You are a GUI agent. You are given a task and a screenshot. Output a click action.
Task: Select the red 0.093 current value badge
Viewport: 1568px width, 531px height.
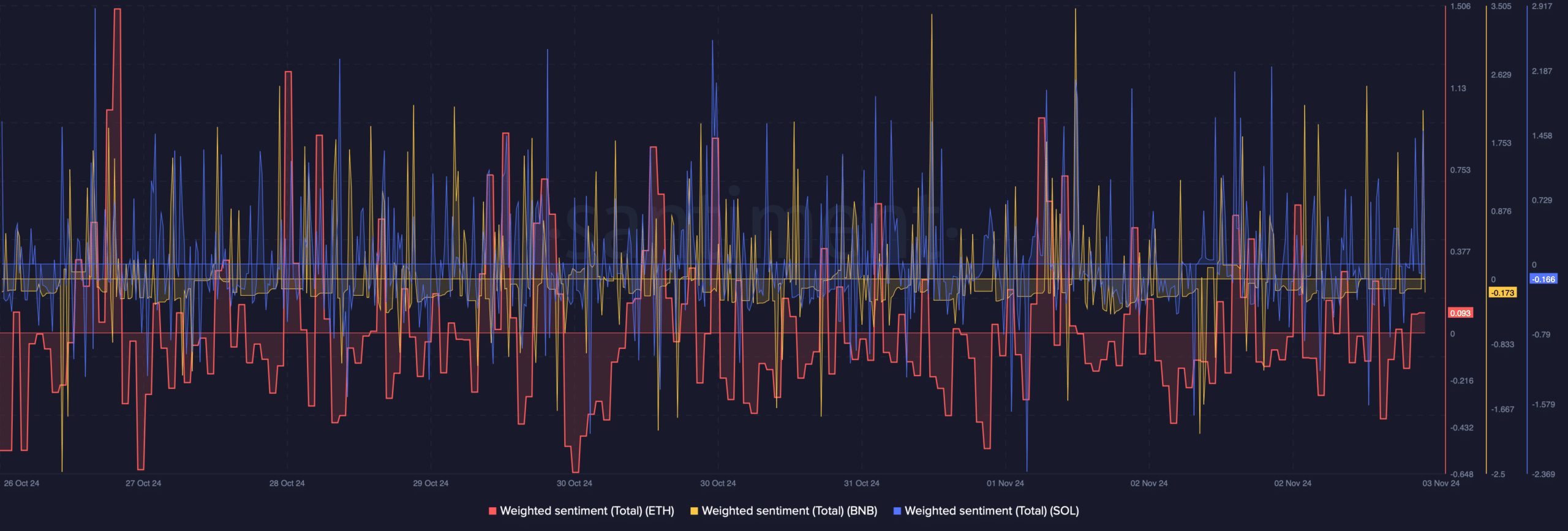[x=1460, y=313]
